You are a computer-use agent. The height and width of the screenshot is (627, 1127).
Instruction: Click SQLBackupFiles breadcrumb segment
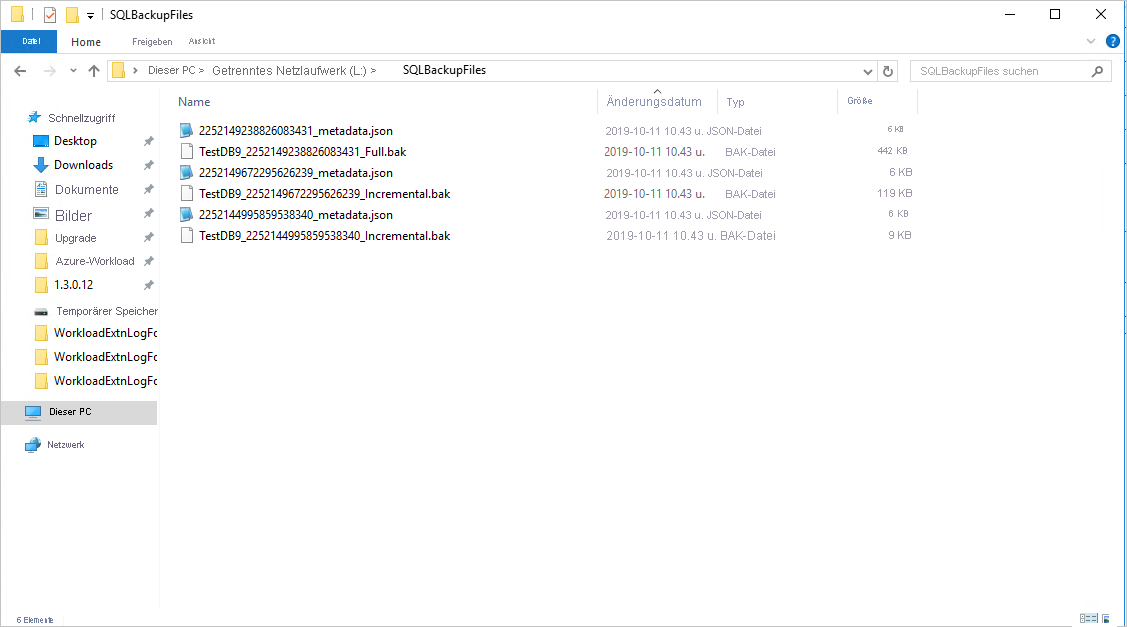[444, 70]
